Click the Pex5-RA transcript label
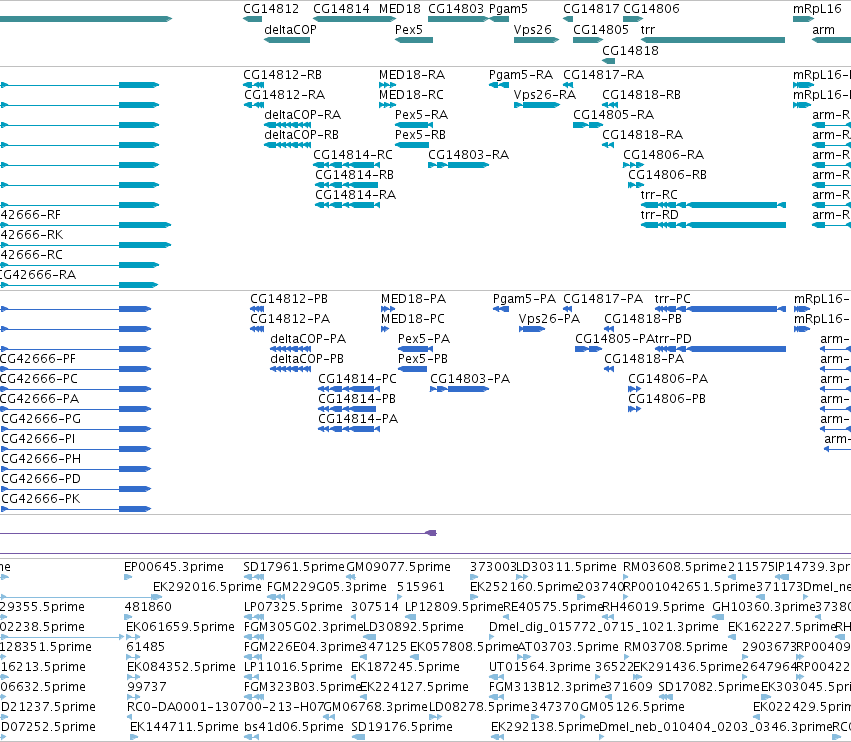 point(421,115)
